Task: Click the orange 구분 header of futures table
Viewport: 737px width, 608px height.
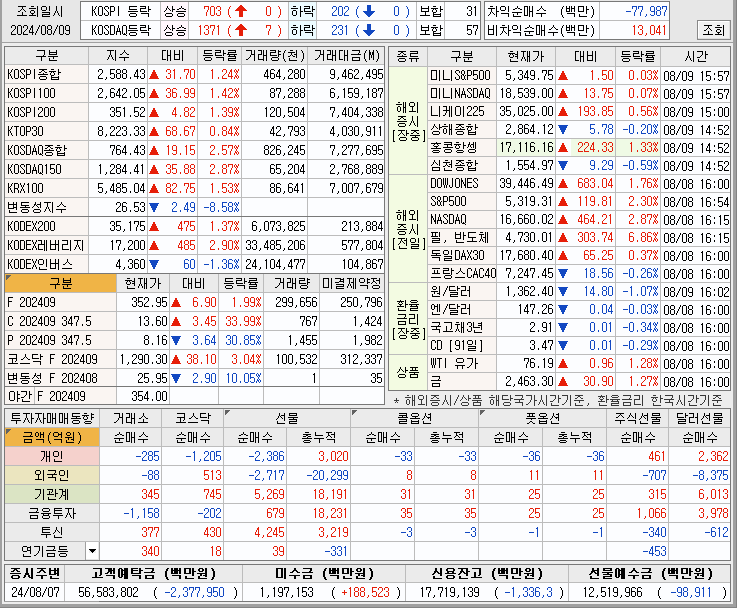Action: click(x=61, y=283)
